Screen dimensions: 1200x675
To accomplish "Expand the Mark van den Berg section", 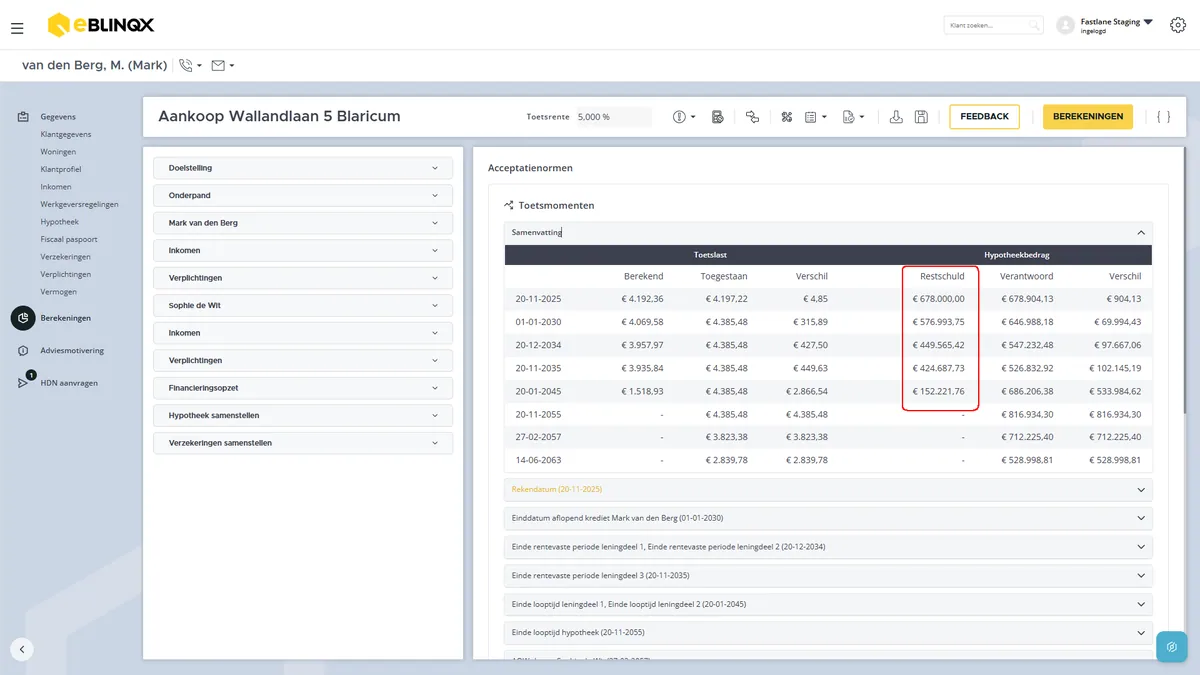I will point(303,223).
